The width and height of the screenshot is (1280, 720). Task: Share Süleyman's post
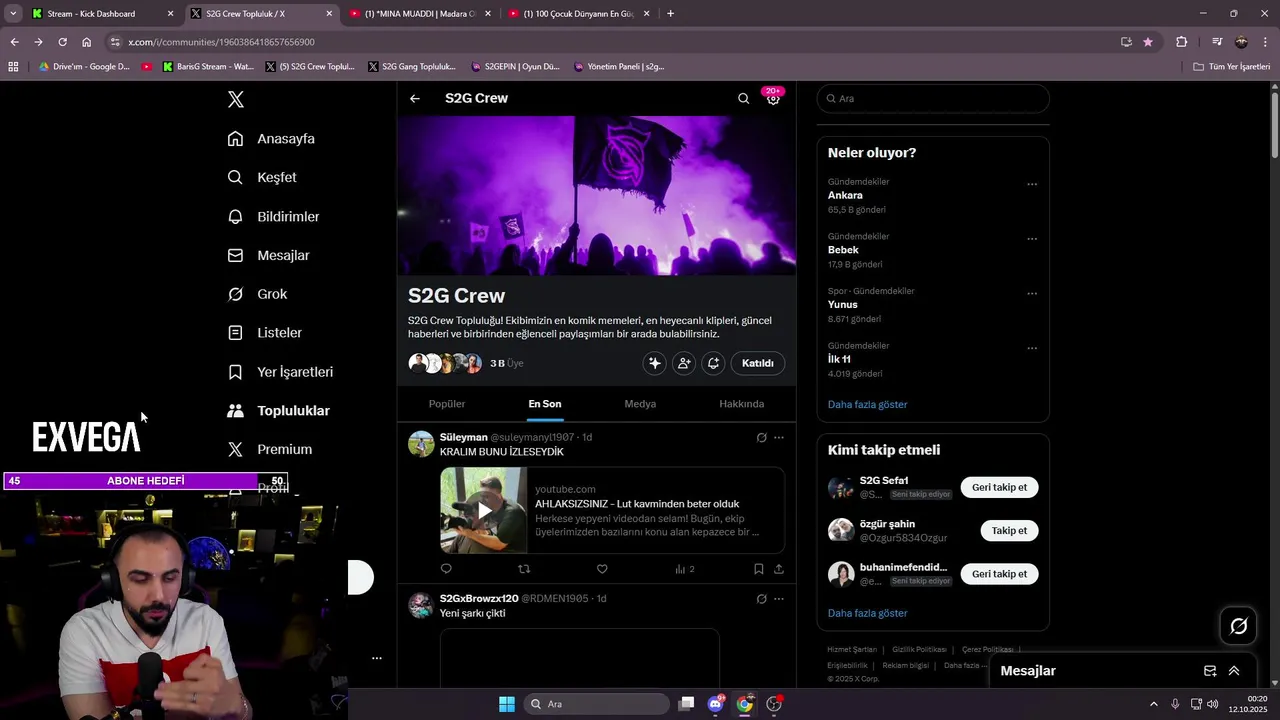[x=779, y=569]
